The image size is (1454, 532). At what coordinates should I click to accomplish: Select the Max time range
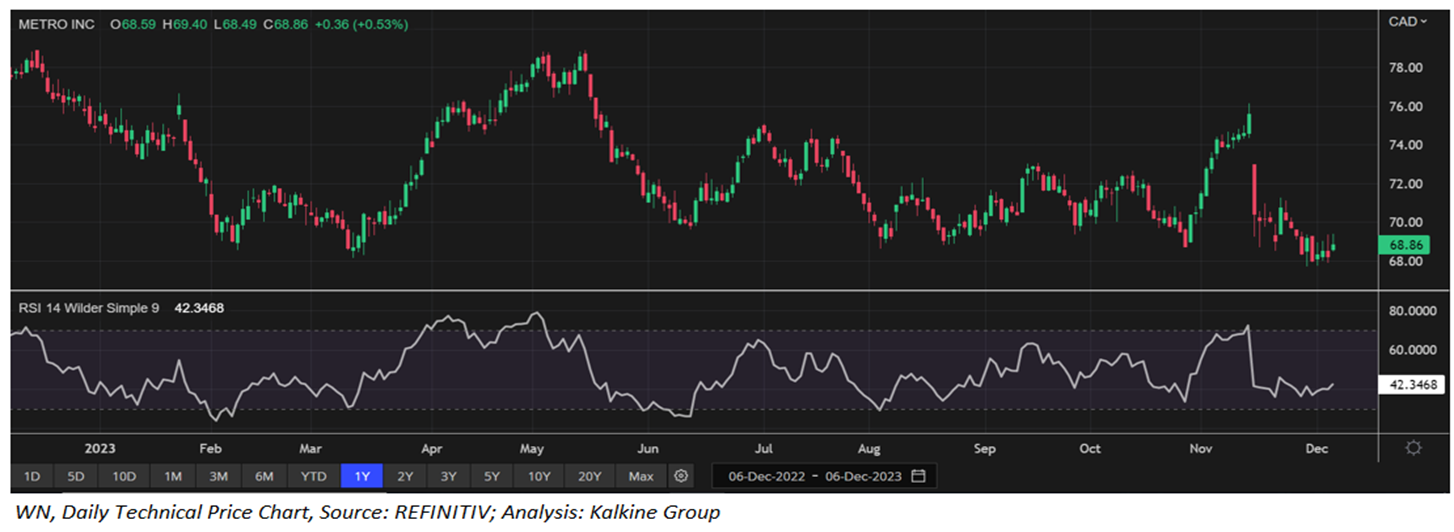pyautogui.click(x=641, y=476)
